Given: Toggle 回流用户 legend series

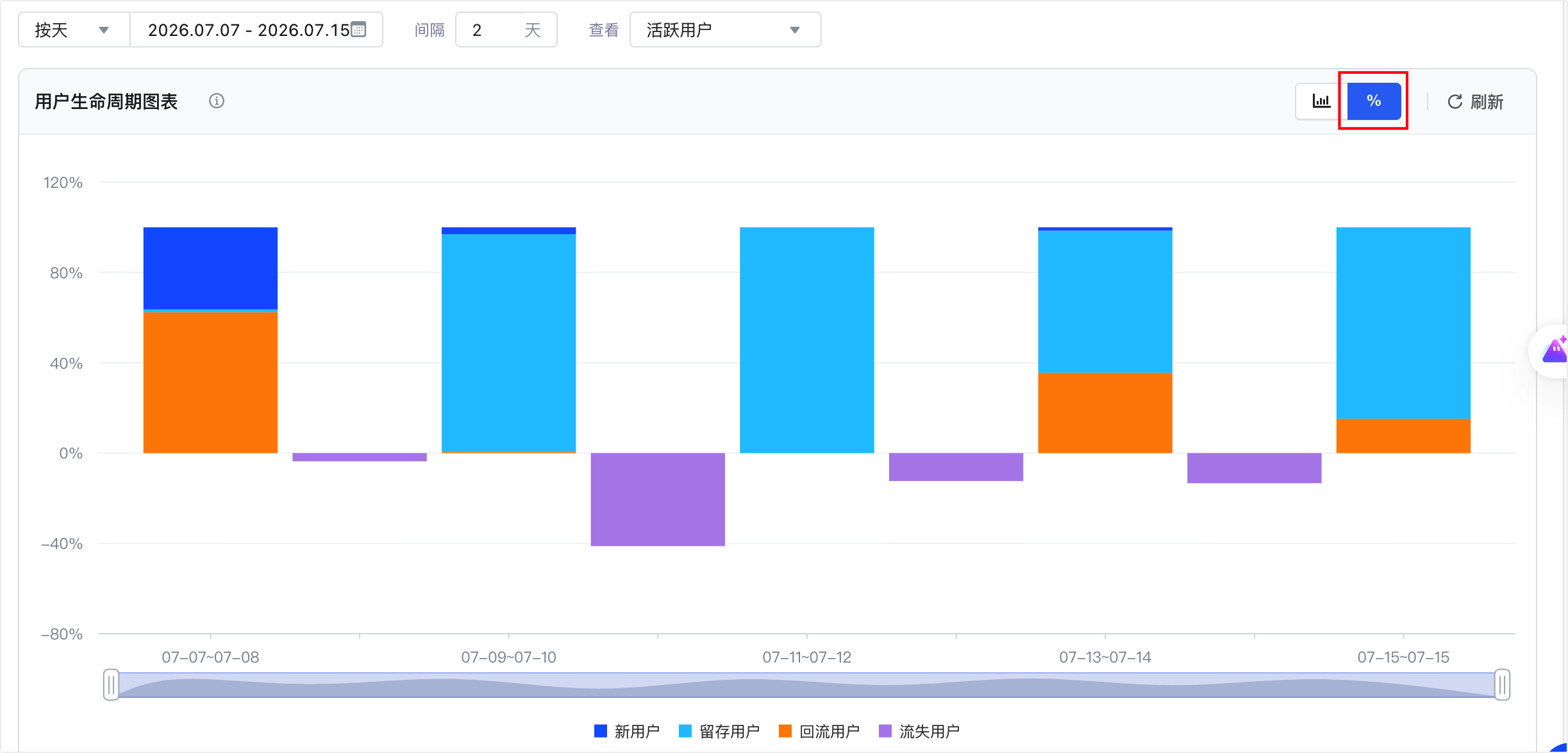Looking at the screenshot, I should (x=819, y=731).
